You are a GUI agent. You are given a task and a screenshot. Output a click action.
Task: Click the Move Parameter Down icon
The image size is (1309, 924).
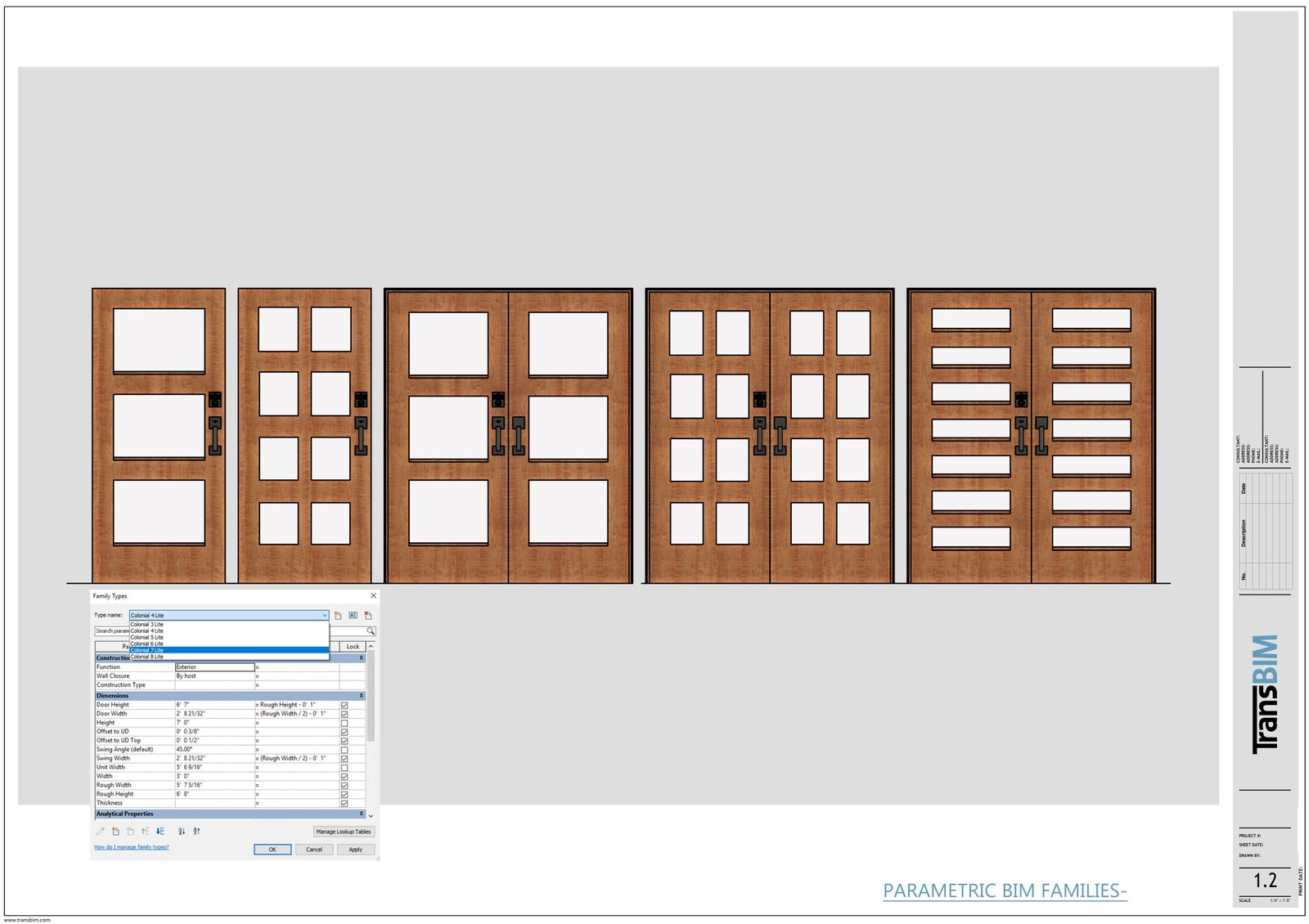tap(160, 832)
